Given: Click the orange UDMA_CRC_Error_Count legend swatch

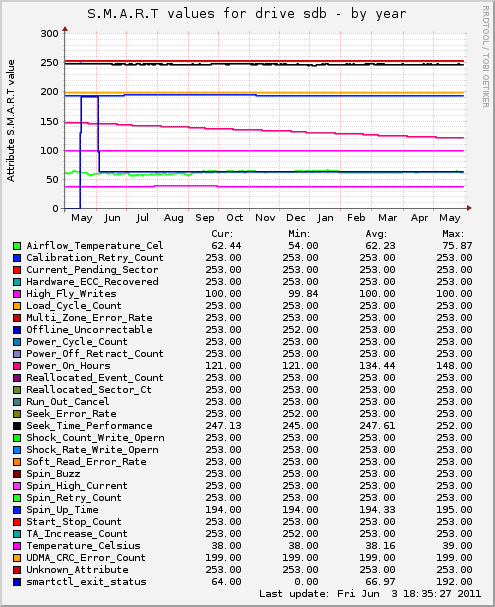Looking at the screenshot, I should [x=17, y=558].
